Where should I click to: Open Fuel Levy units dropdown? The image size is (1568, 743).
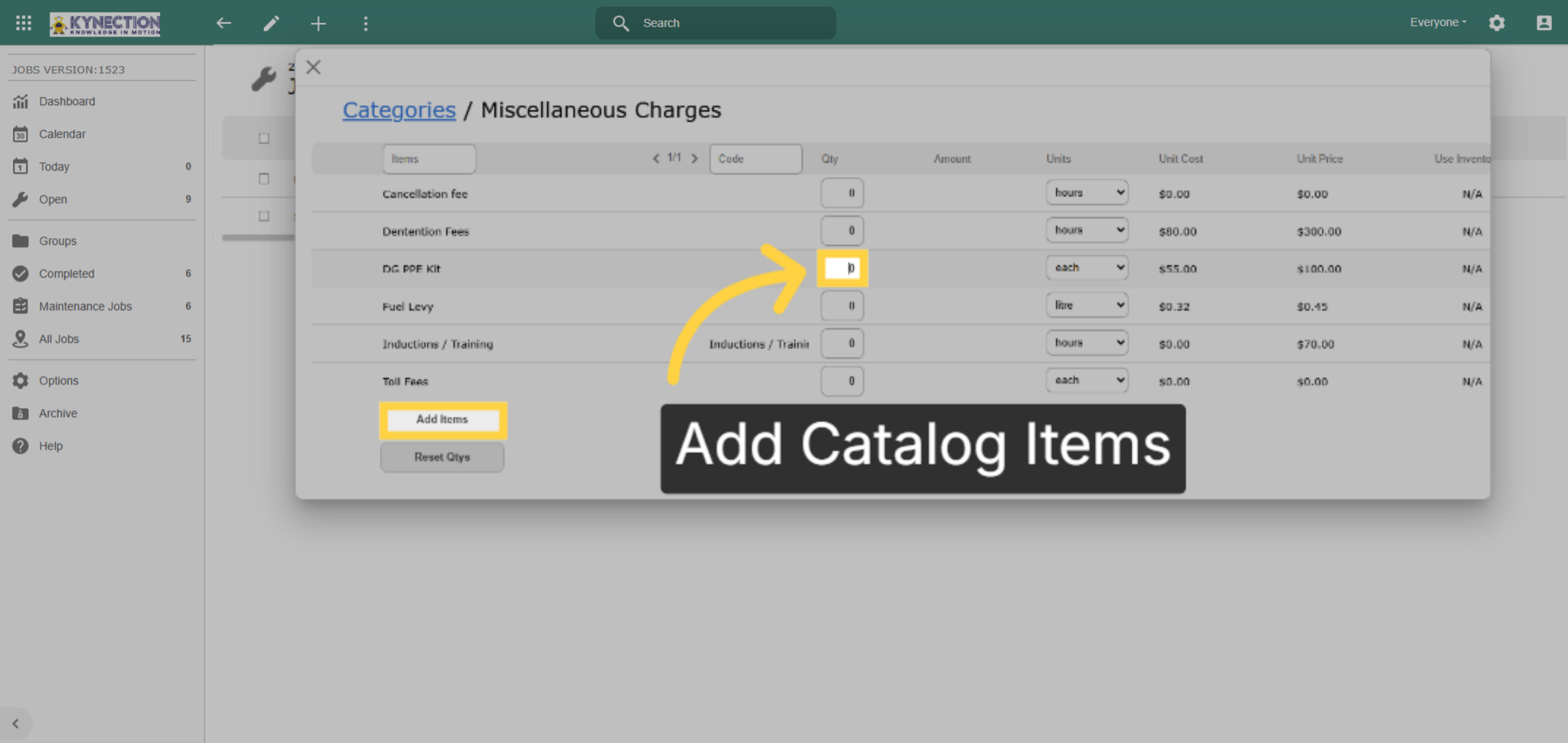[1087, 305]
